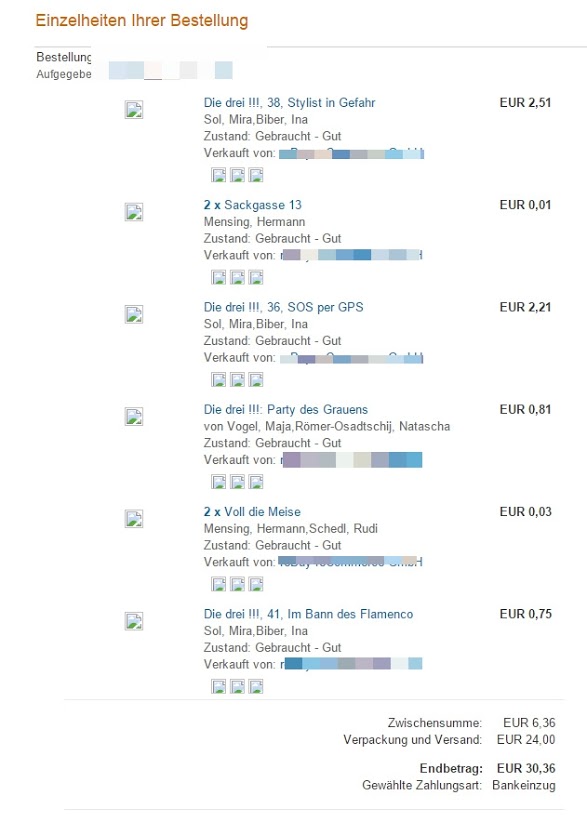Viewport: 587px width, 822px height.
Task: Click the middle small icon under Sackgasse 13
Action: [237, 277]
